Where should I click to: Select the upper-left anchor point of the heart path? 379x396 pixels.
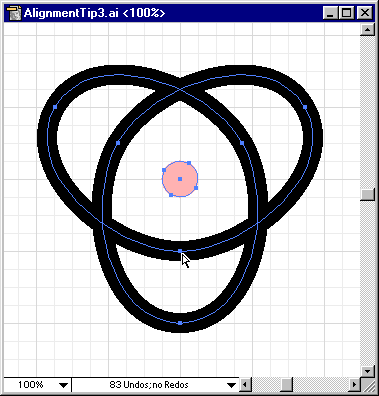pyautogui.click(x=55, y=107)
